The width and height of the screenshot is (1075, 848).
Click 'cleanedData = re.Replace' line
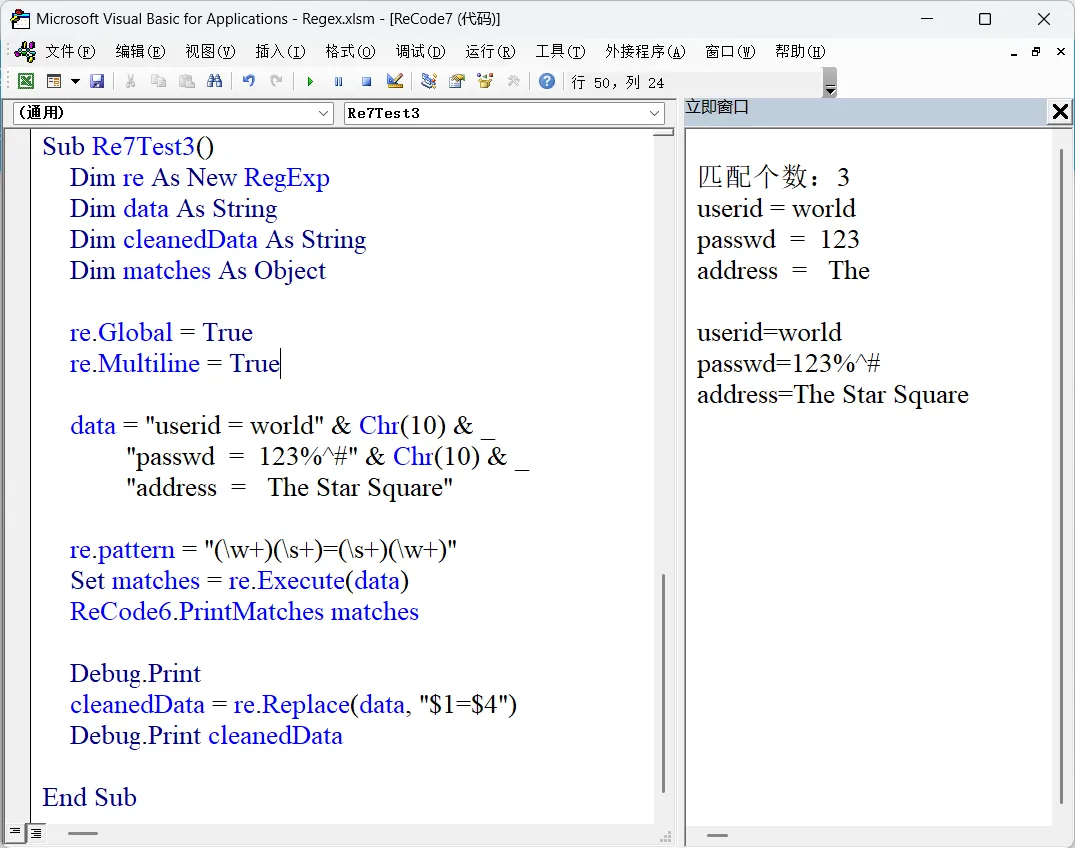coord(293,704)
